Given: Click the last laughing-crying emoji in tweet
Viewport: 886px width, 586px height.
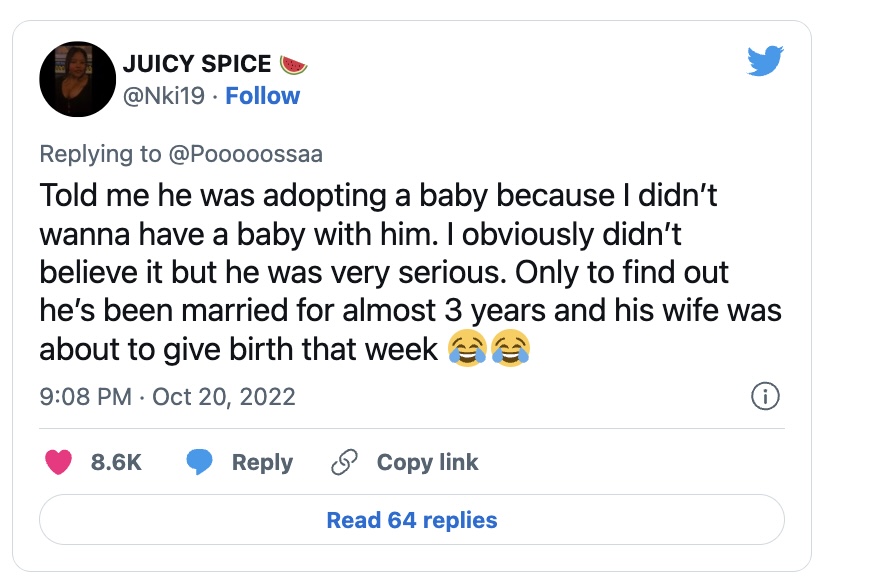Looking at the screenshot, I should (x=510, y=348).
